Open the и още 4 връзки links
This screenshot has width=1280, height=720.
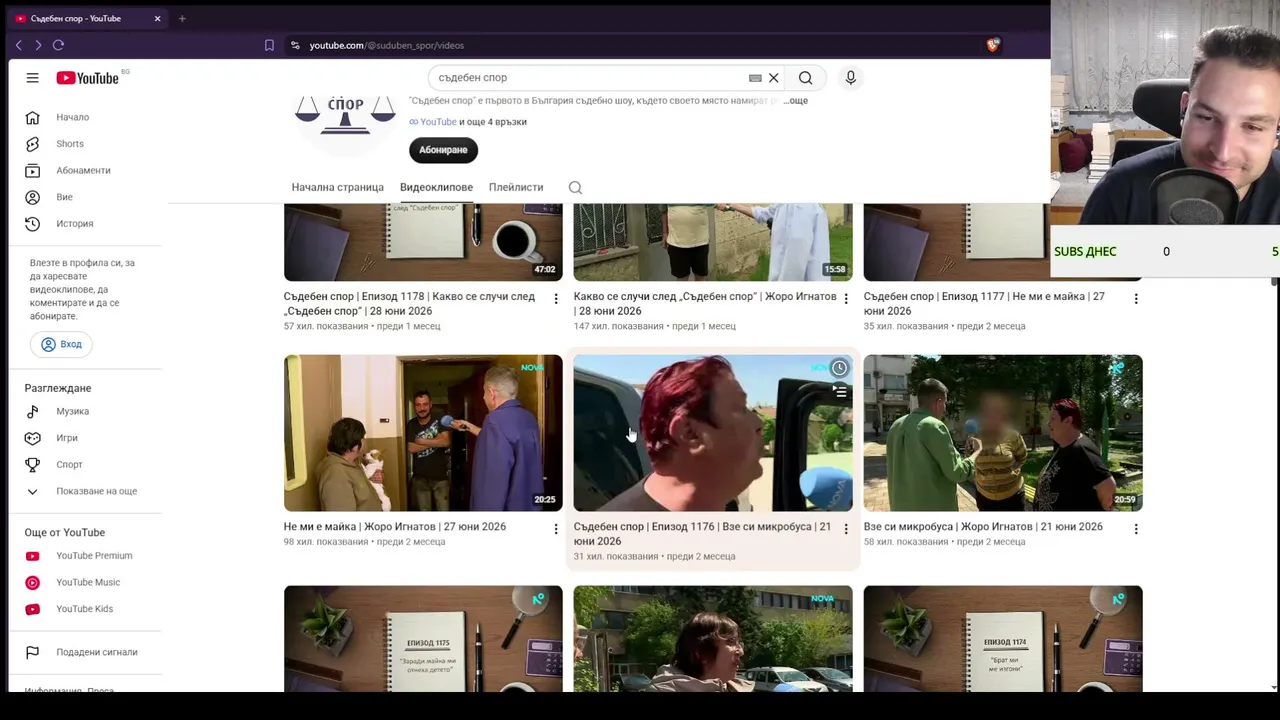(493, 122)
